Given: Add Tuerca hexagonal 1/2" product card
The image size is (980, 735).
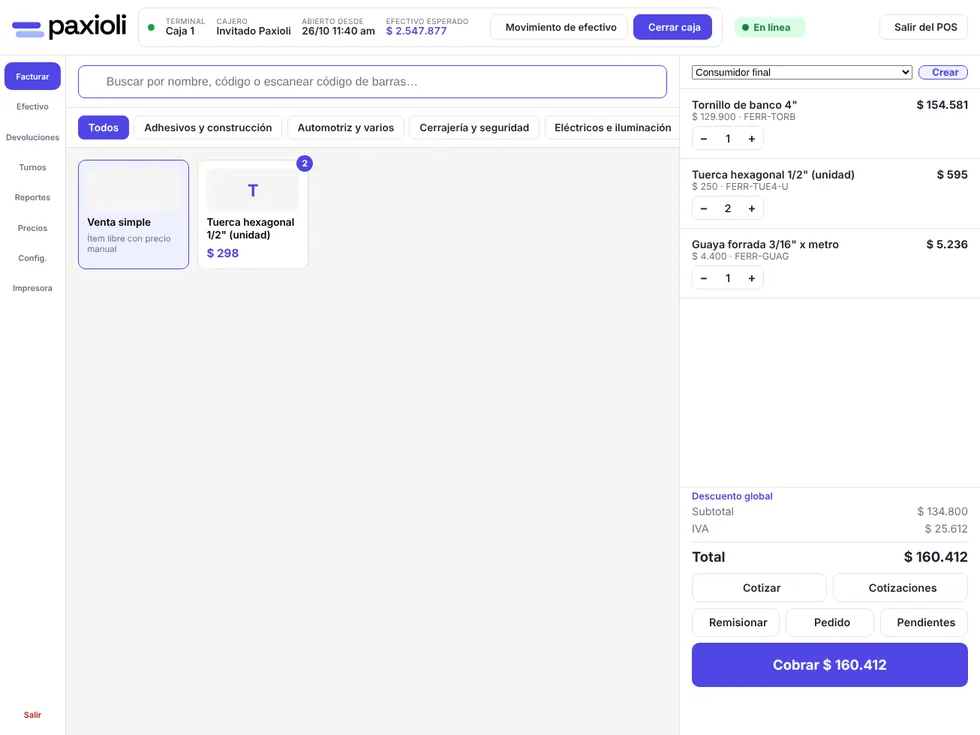Looking at the screenshot, I should 252,214.
